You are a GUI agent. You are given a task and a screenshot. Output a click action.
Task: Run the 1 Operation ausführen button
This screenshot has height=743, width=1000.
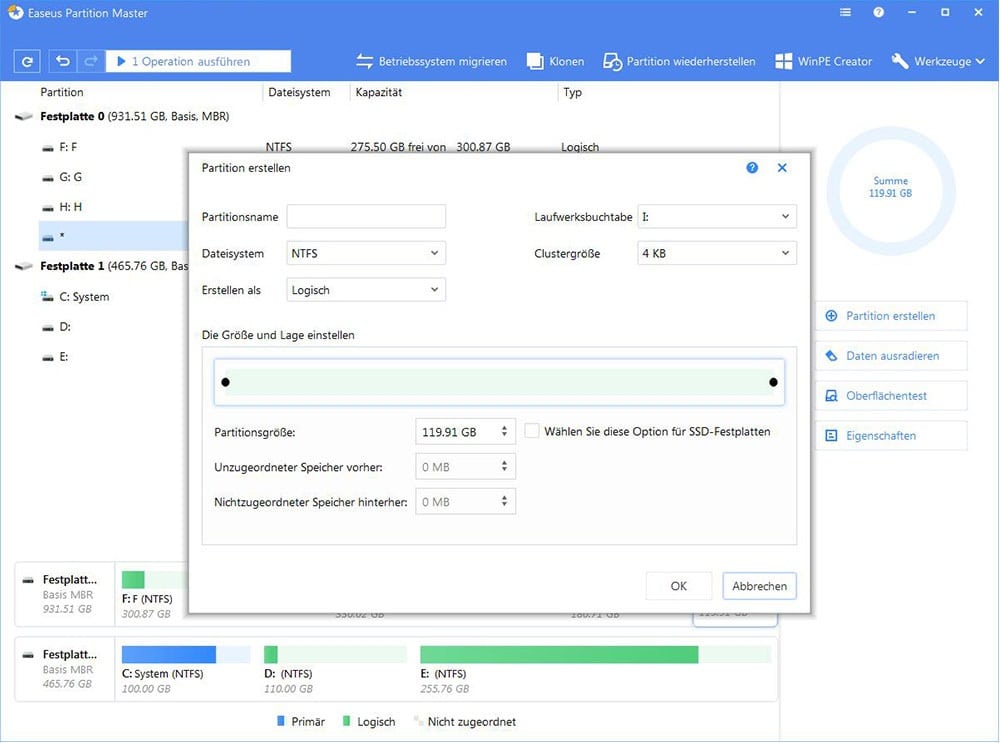pos(198,61)
